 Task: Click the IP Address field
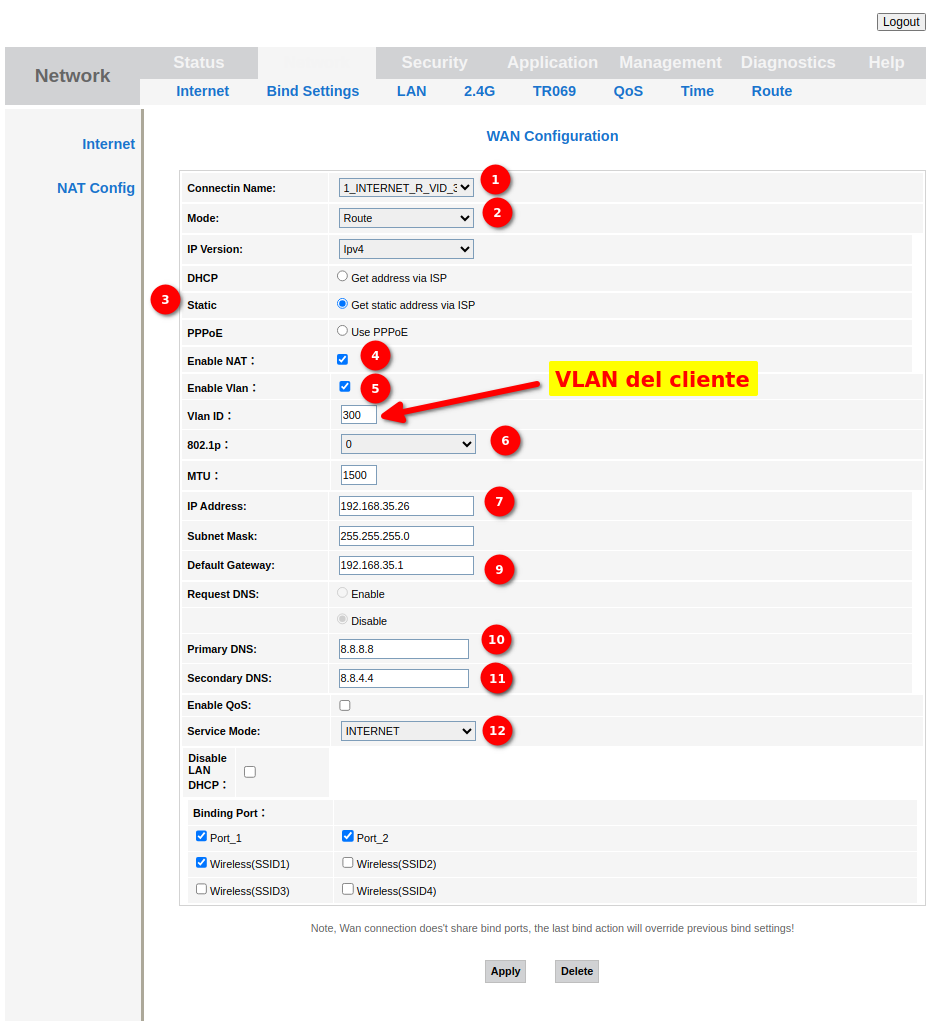pos(406,506)
